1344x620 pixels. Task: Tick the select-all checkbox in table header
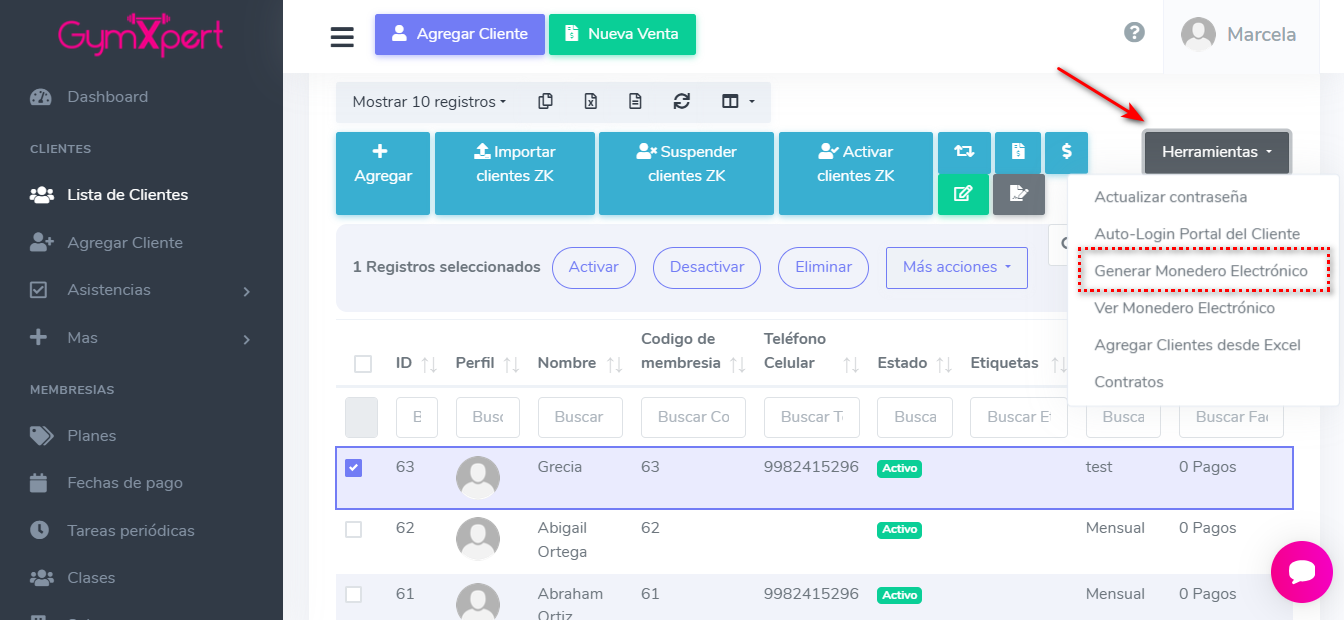(x=363, y=363)
